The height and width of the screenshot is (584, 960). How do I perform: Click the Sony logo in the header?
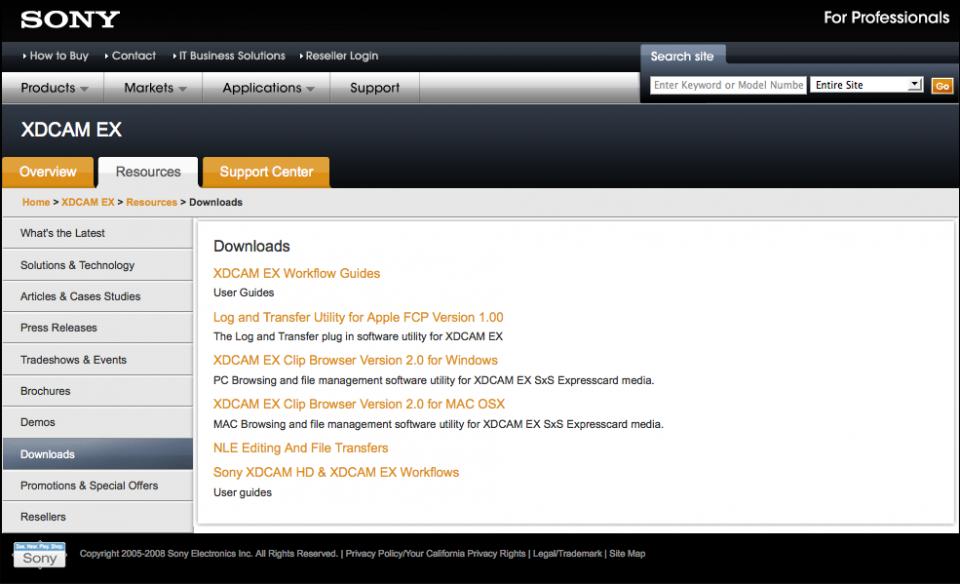(x=70, y=19)
